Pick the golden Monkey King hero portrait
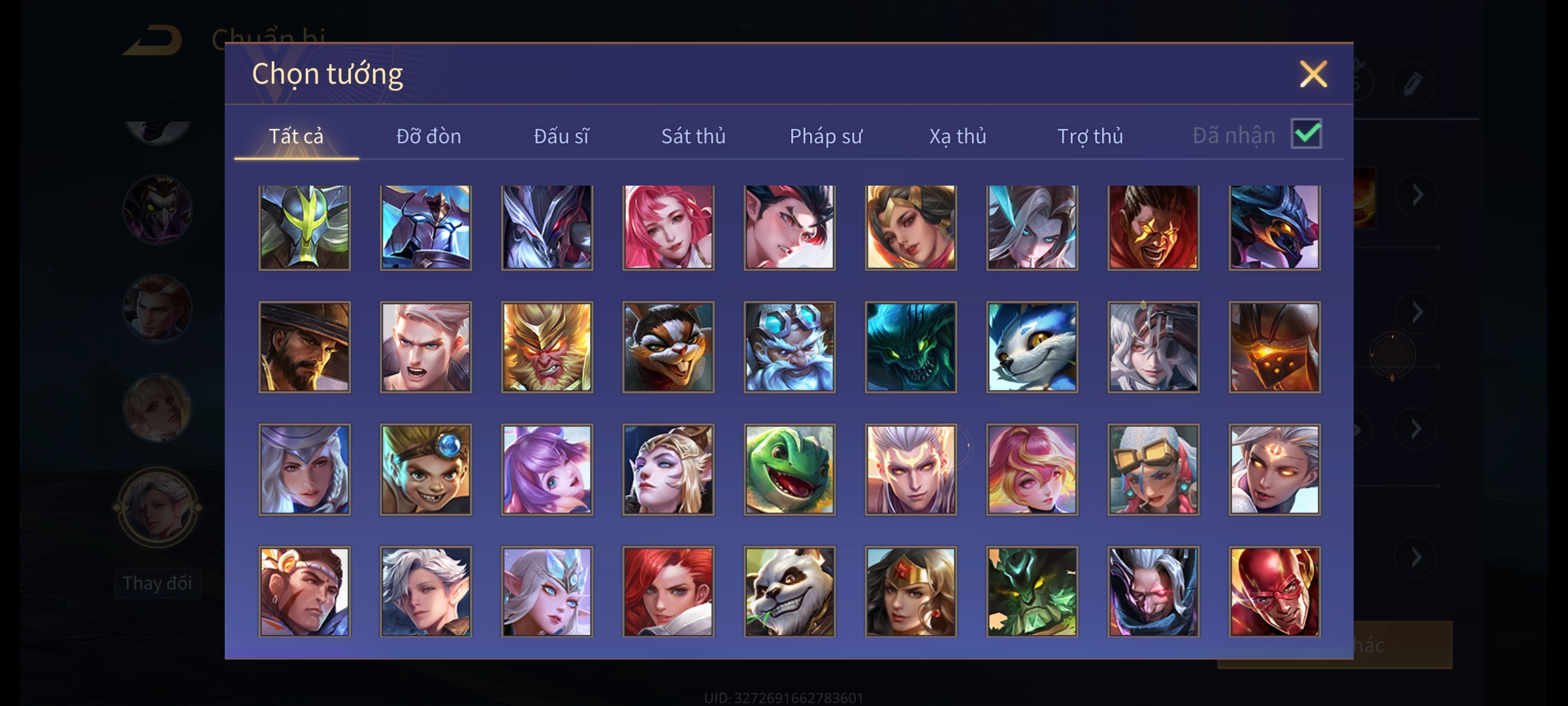 (x=547, y=347)
